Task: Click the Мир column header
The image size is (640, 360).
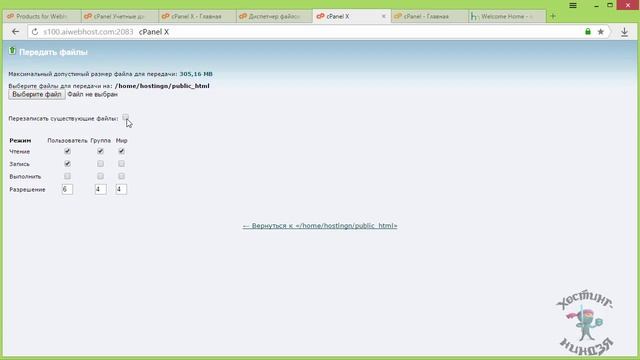Action: coord(122,140)
